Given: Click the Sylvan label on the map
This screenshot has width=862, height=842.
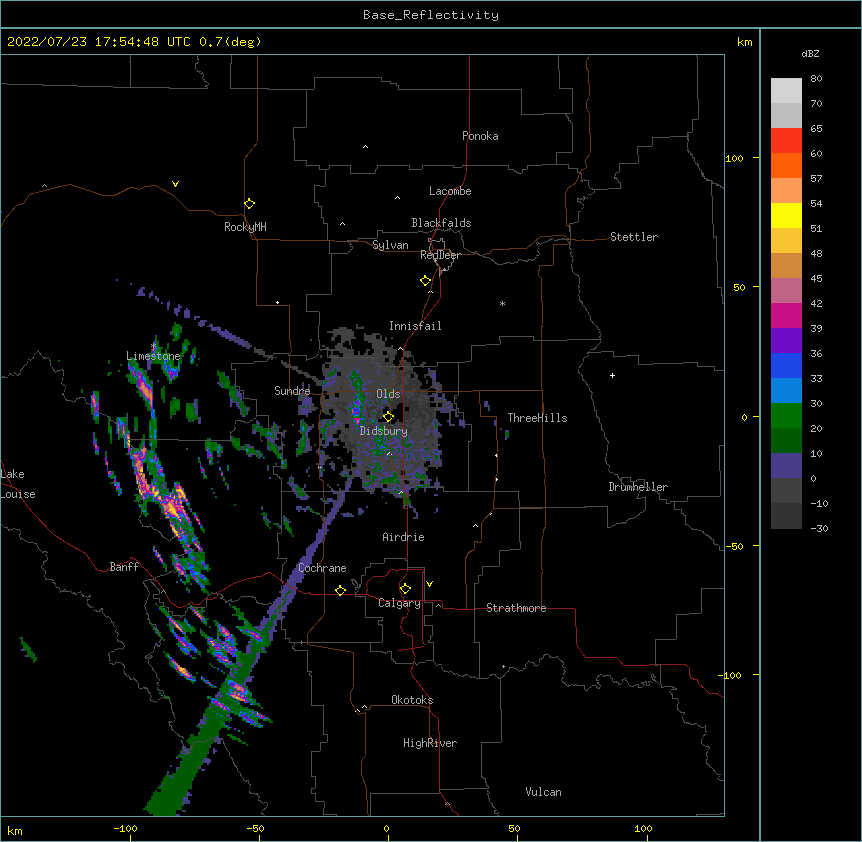Looking at the screenshot, I should (x=390, y=245).
